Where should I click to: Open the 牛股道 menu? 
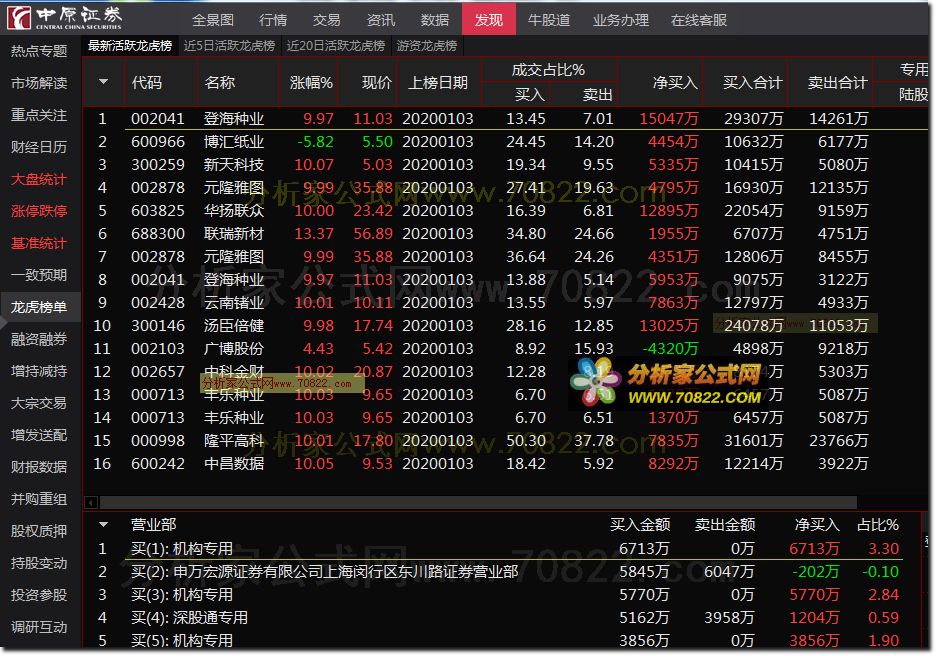pyautogui.click(x=549, y=20)
